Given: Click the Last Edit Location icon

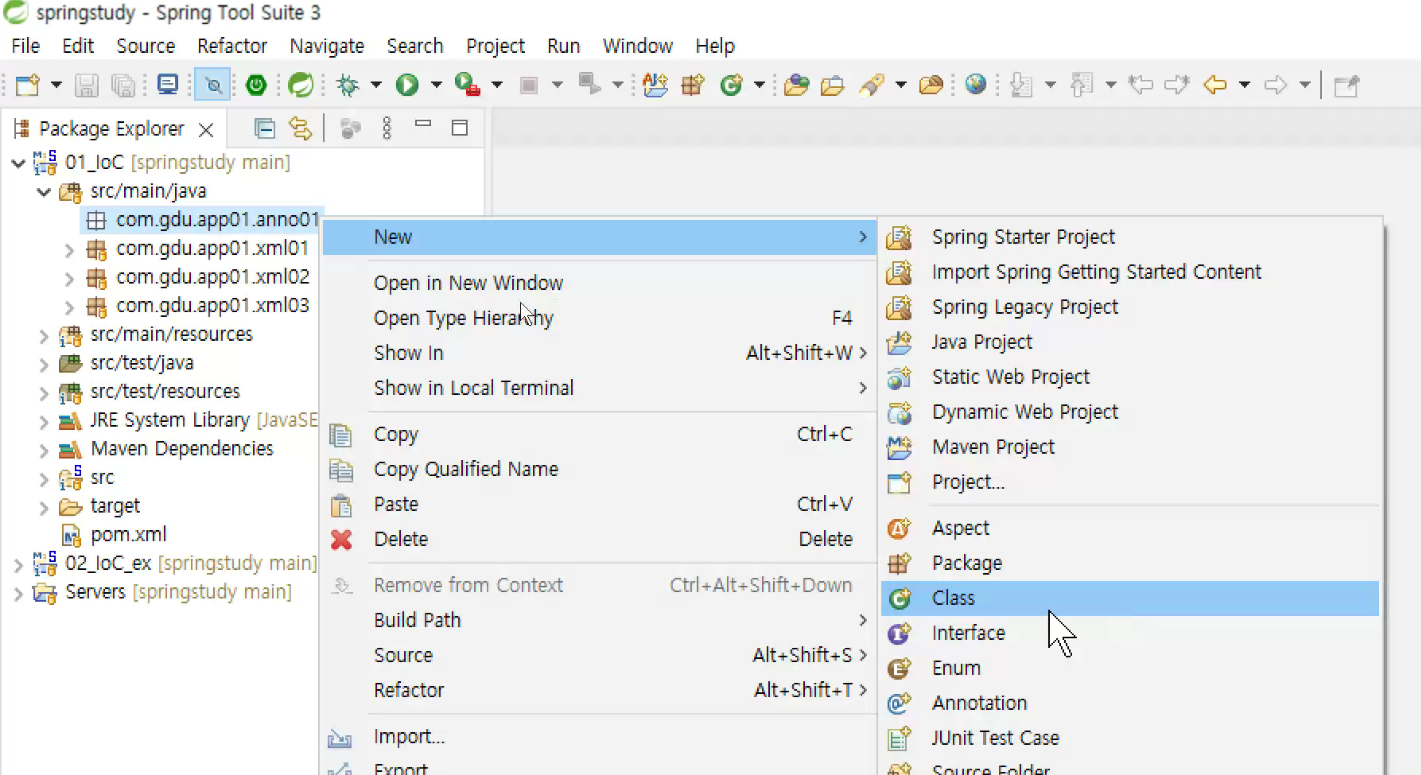Looking at the screenshot, I should tap(1140, 85).
